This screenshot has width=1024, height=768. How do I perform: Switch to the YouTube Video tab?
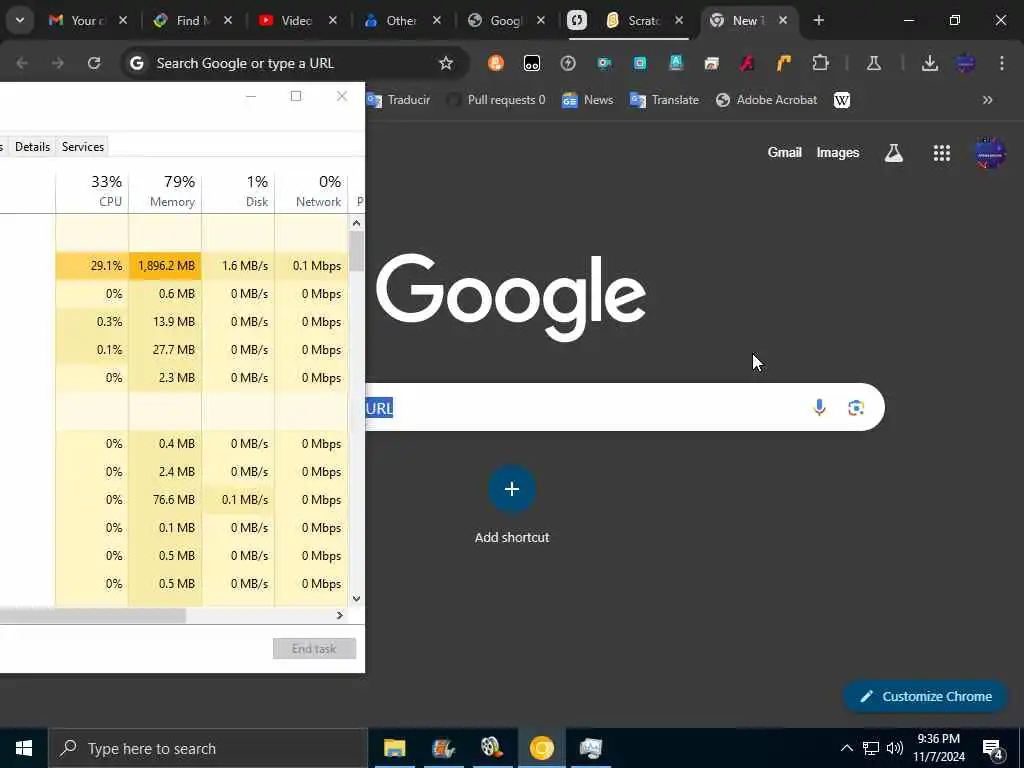point(297,20)
